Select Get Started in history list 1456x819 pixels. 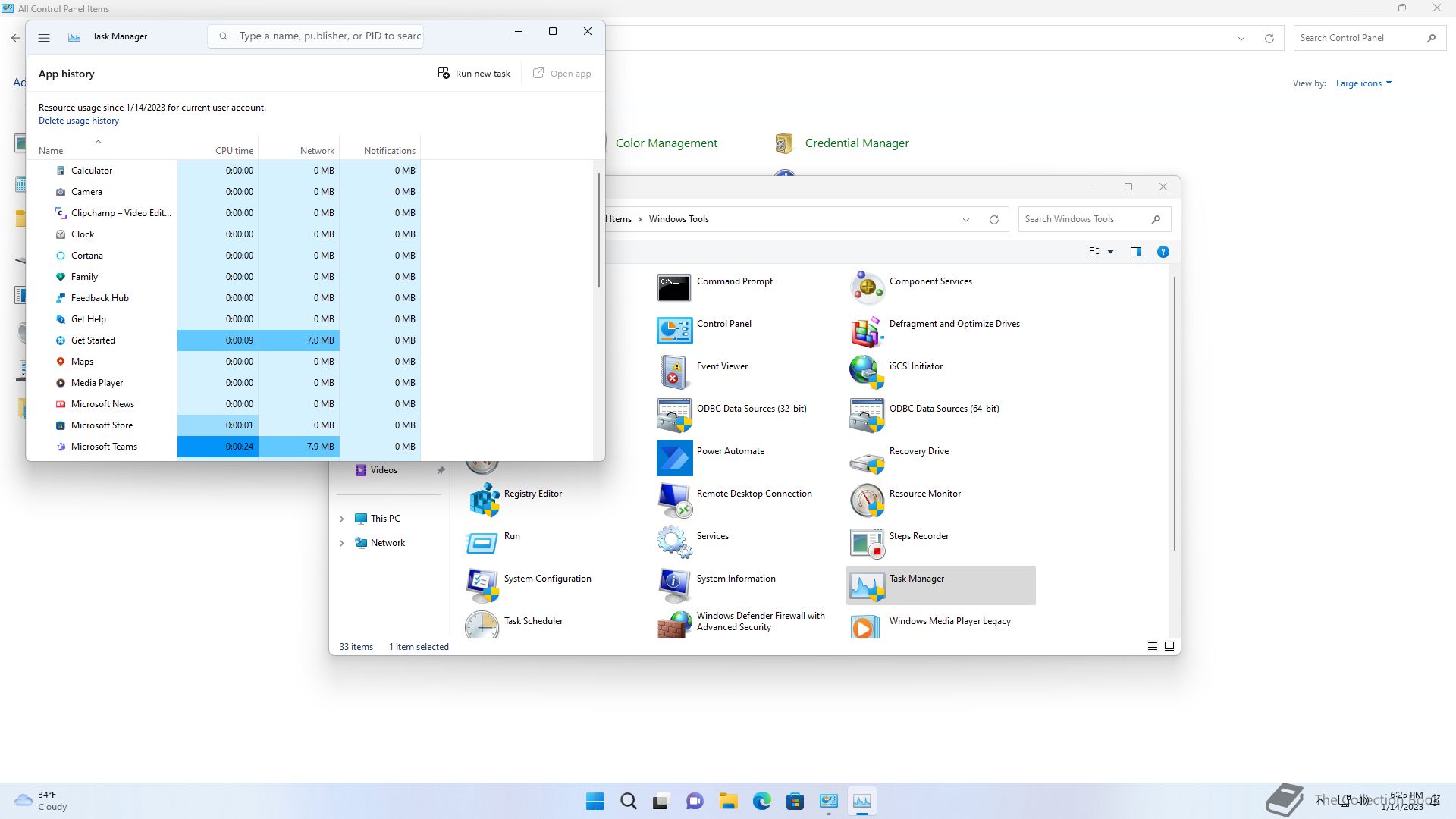pos(224,340)
